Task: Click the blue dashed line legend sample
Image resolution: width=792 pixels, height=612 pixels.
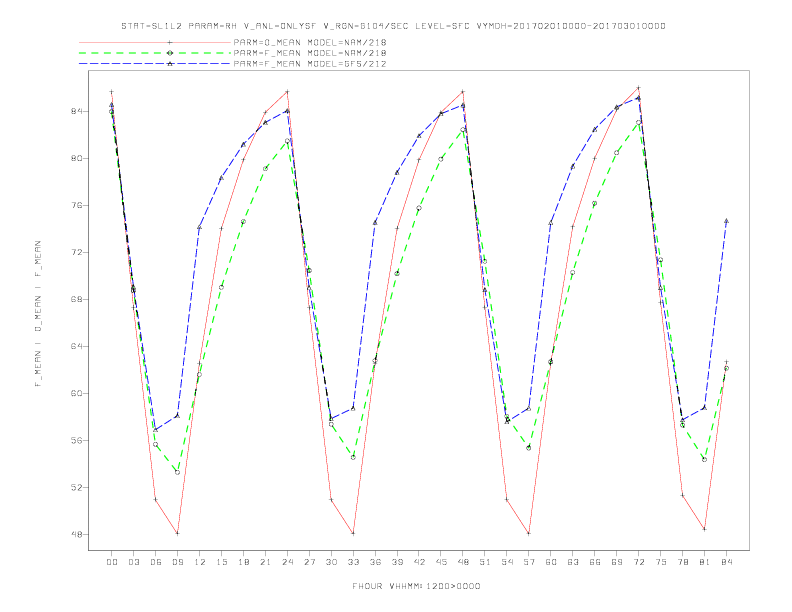Action: click(155, 64)
